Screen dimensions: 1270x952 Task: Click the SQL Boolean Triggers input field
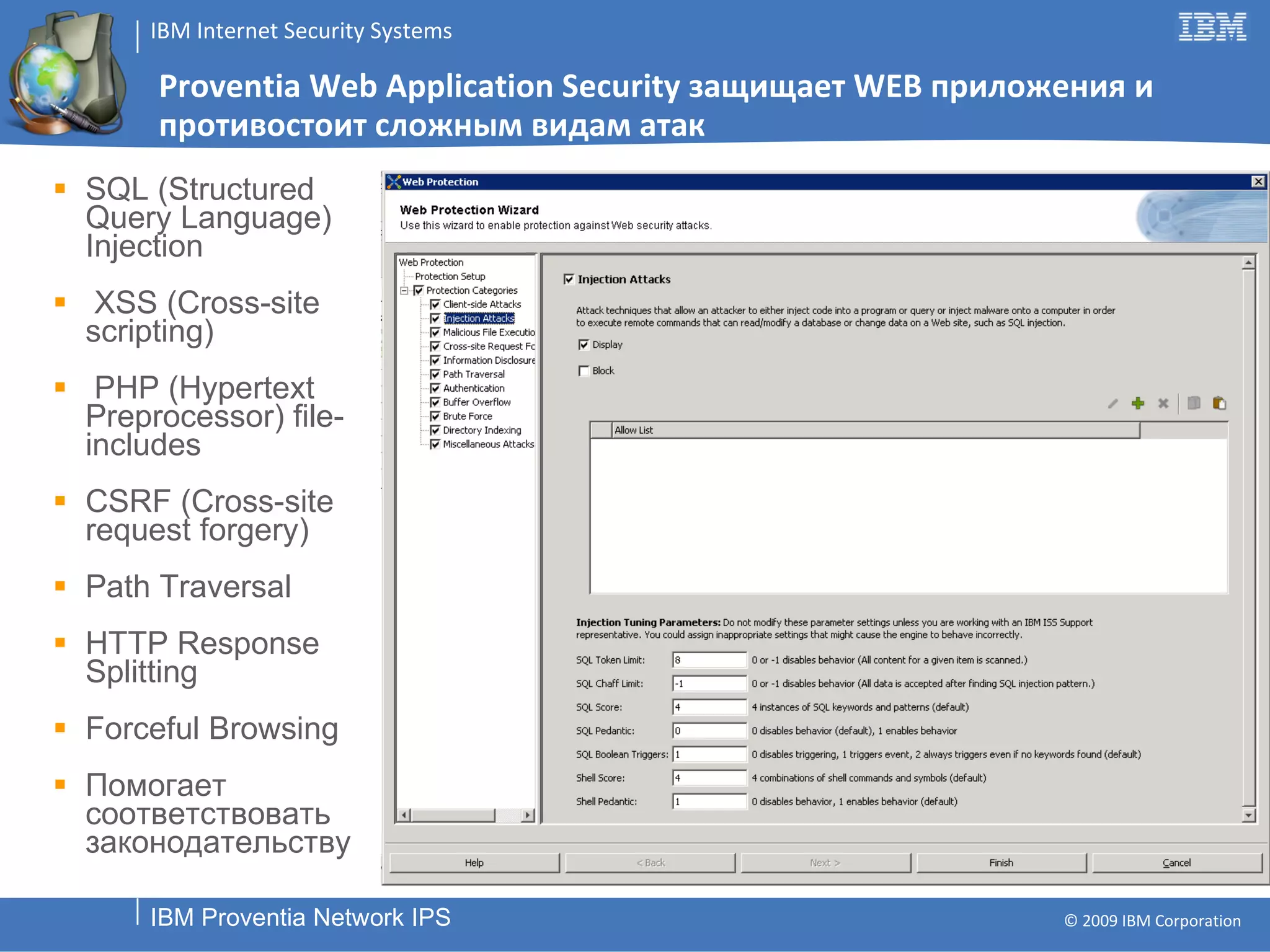[709, 754]
